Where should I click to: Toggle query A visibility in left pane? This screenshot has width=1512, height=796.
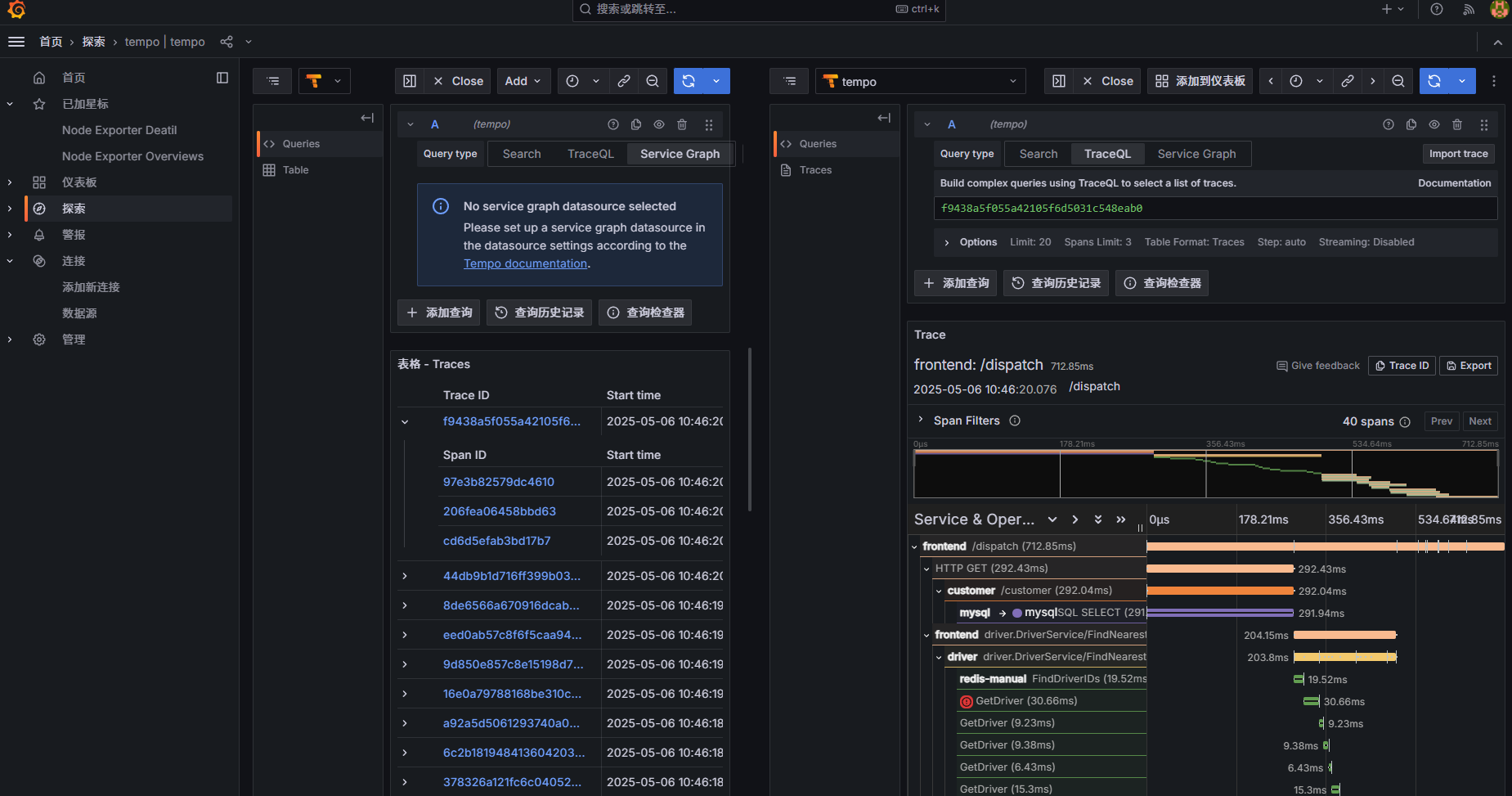pyautogui.click(x=659, y=124)
